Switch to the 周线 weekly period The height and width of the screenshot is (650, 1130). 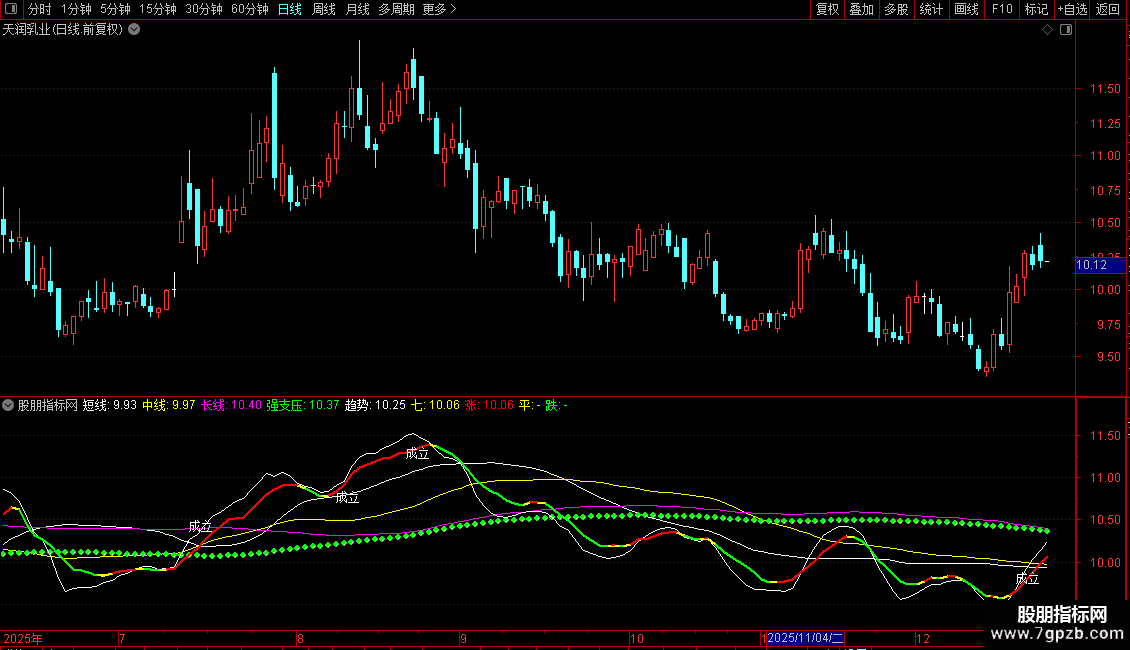(x=324, y=9)
